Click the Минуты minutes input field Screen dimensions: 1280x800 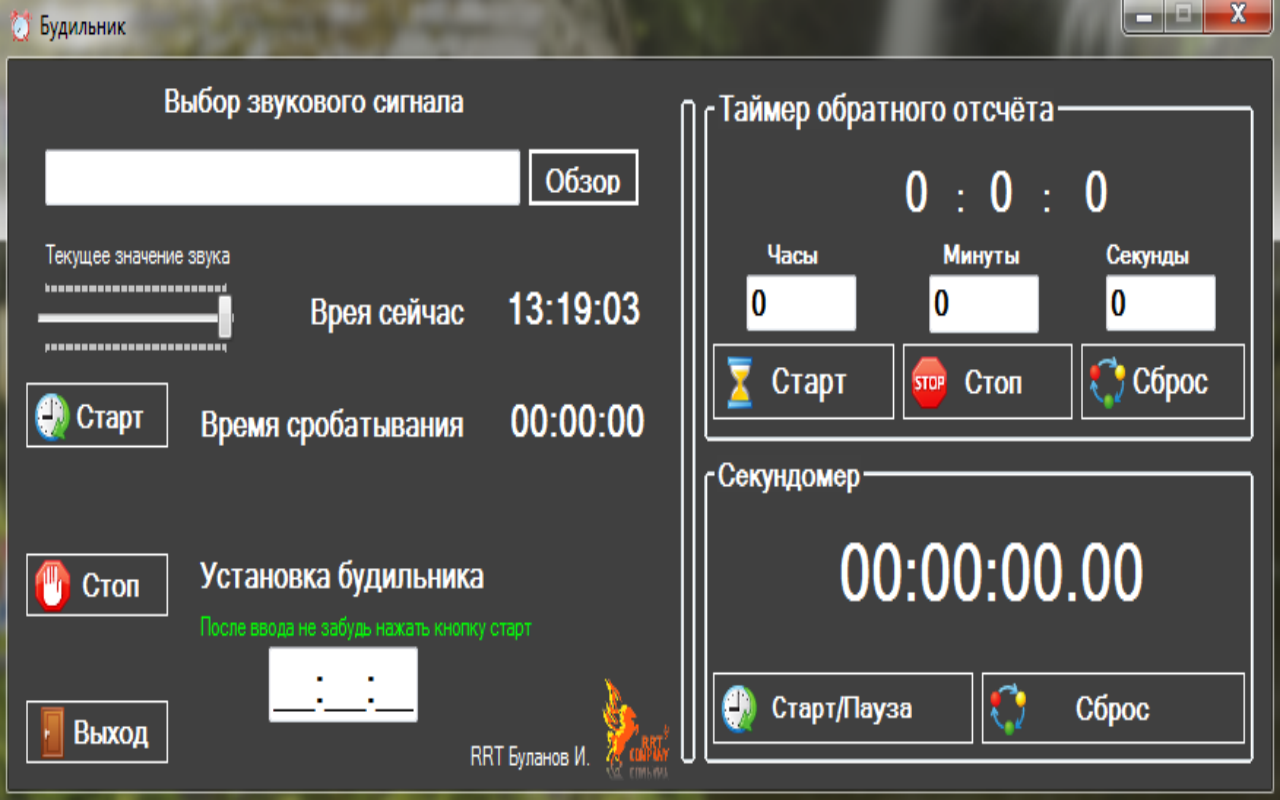coord(983,302)
